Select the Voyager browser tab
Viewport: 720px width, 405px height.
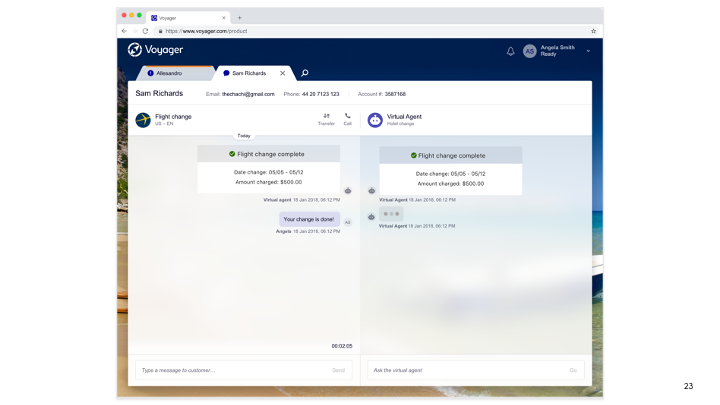pos(188,18)
